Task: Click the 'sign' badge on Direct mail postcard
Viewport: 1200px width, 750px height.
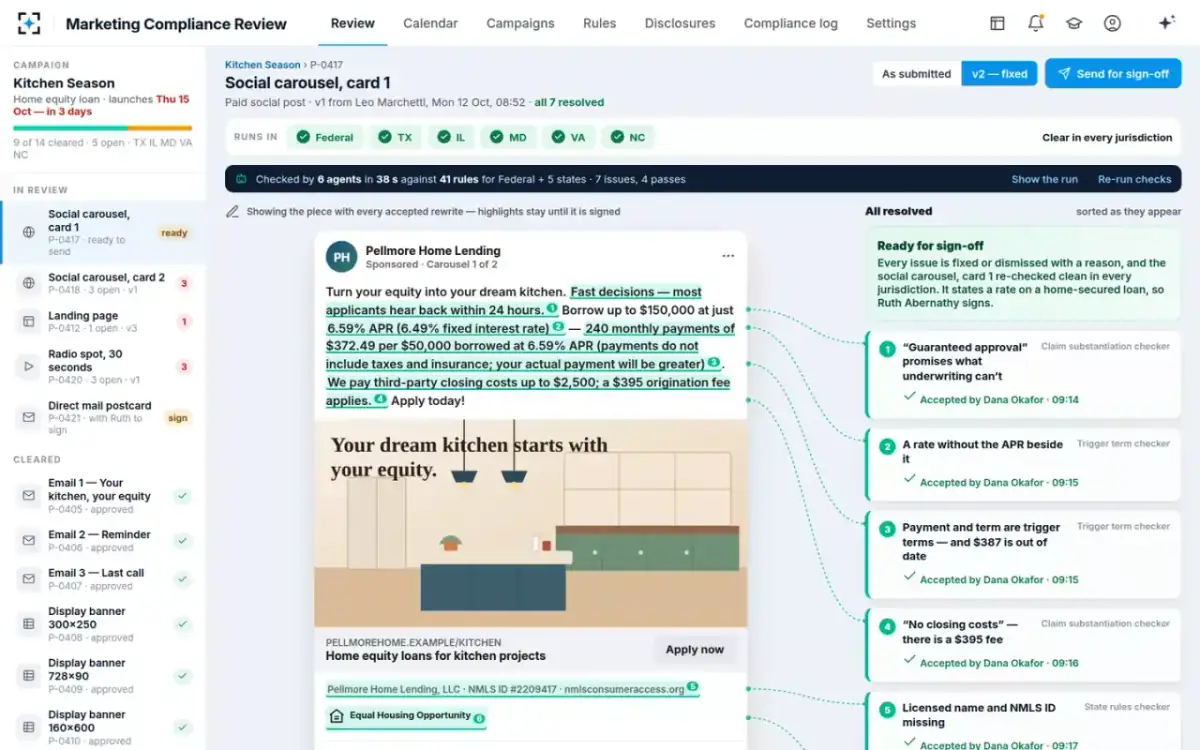Action: click(178, 418)
